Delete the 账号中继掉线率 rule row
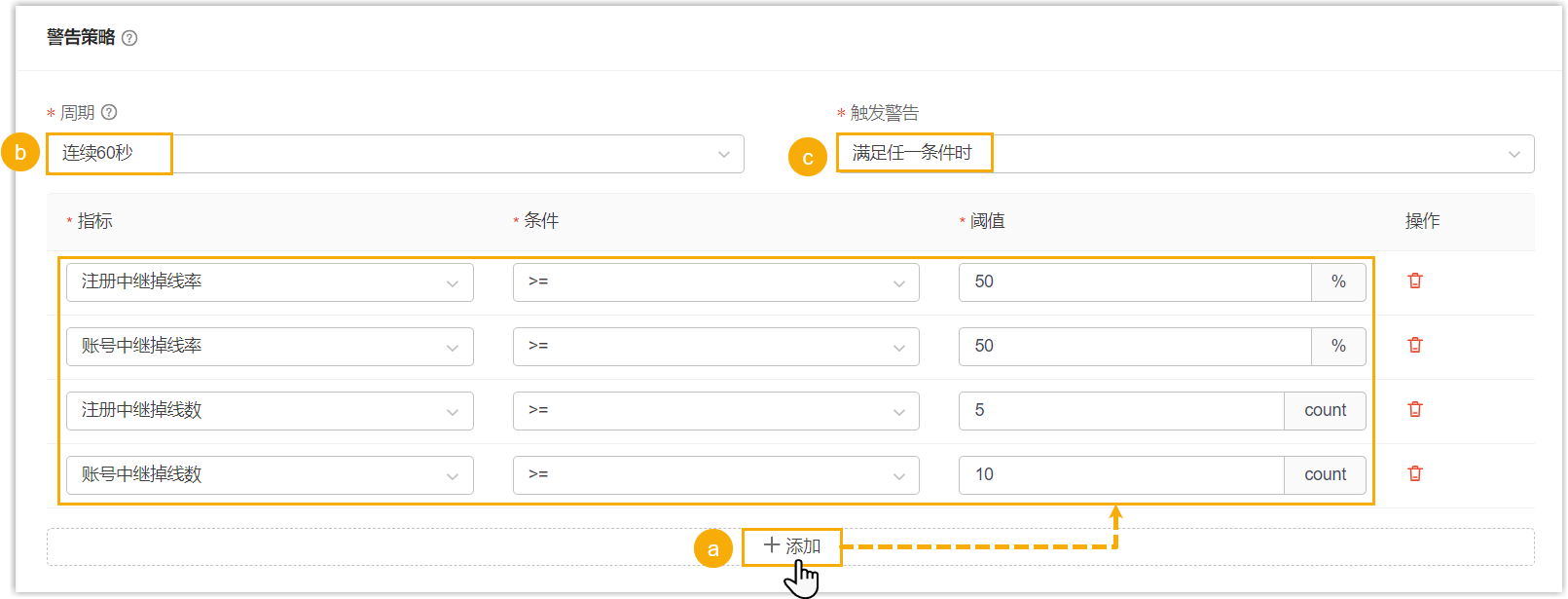 [x=1415, y=345]
